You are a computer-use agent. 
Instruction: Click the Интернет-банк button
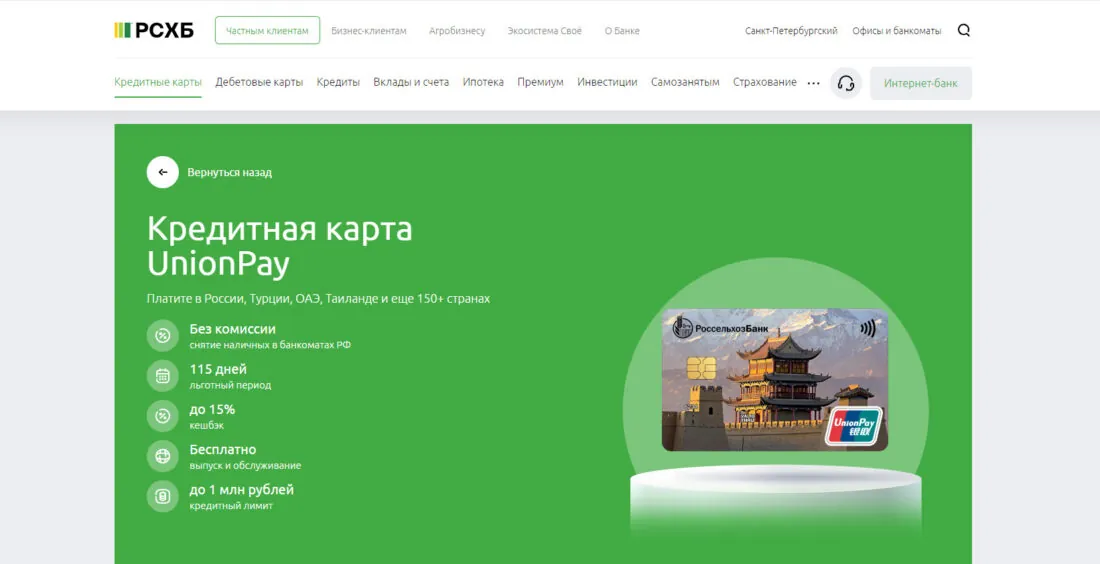click(920, 83)
